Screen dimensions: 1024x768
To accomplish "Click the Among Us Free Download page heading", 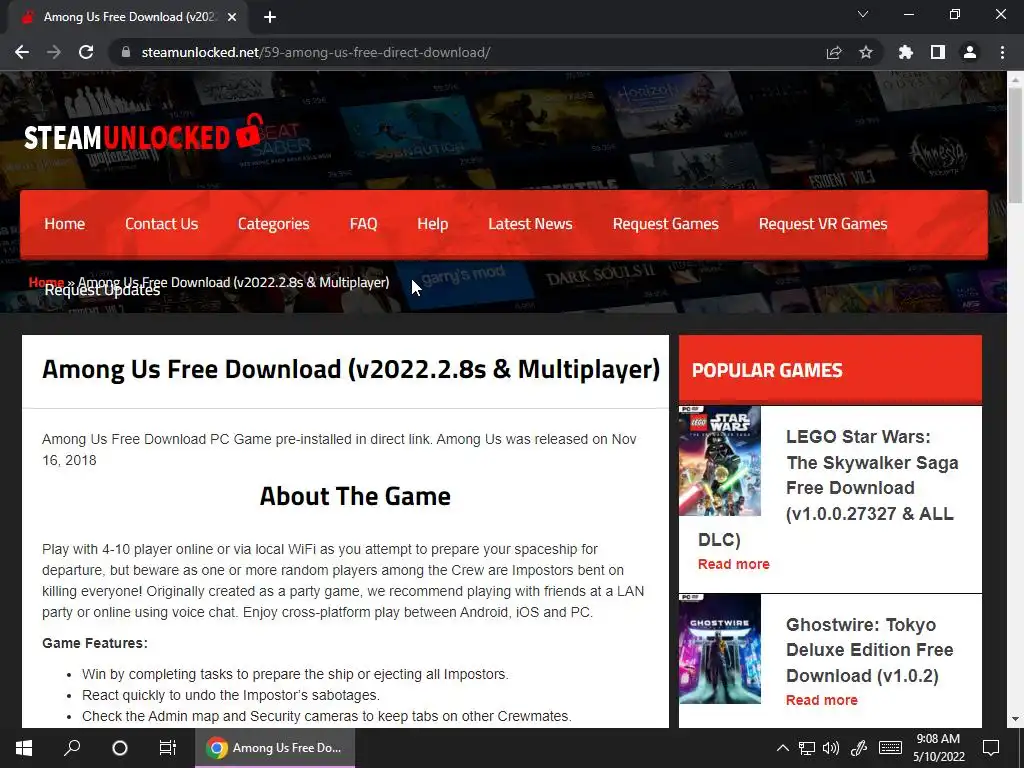I will [x=351, y=370].
